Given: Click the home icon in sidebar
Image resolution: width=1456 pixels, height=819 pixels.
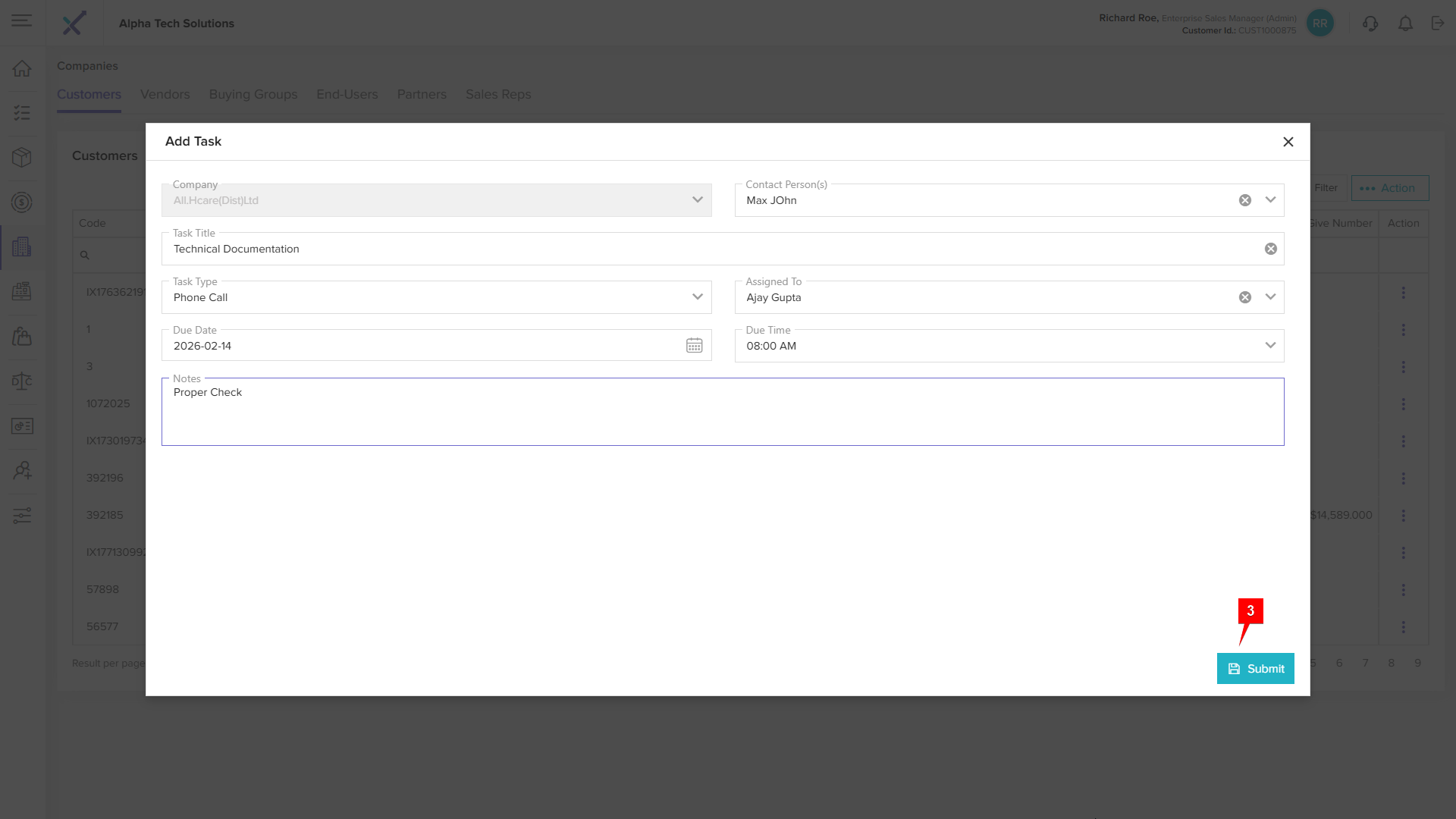Looking at the screenshot, I should click(22, 68).
